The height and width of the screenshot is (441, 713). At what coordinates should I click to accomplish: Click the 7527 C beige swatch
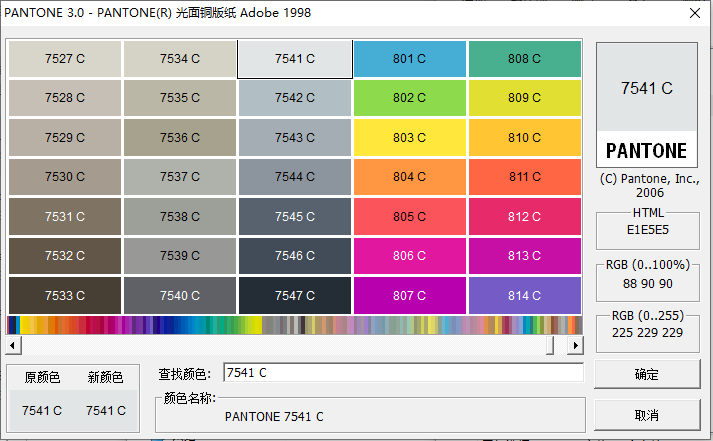[x=65, y=59]
